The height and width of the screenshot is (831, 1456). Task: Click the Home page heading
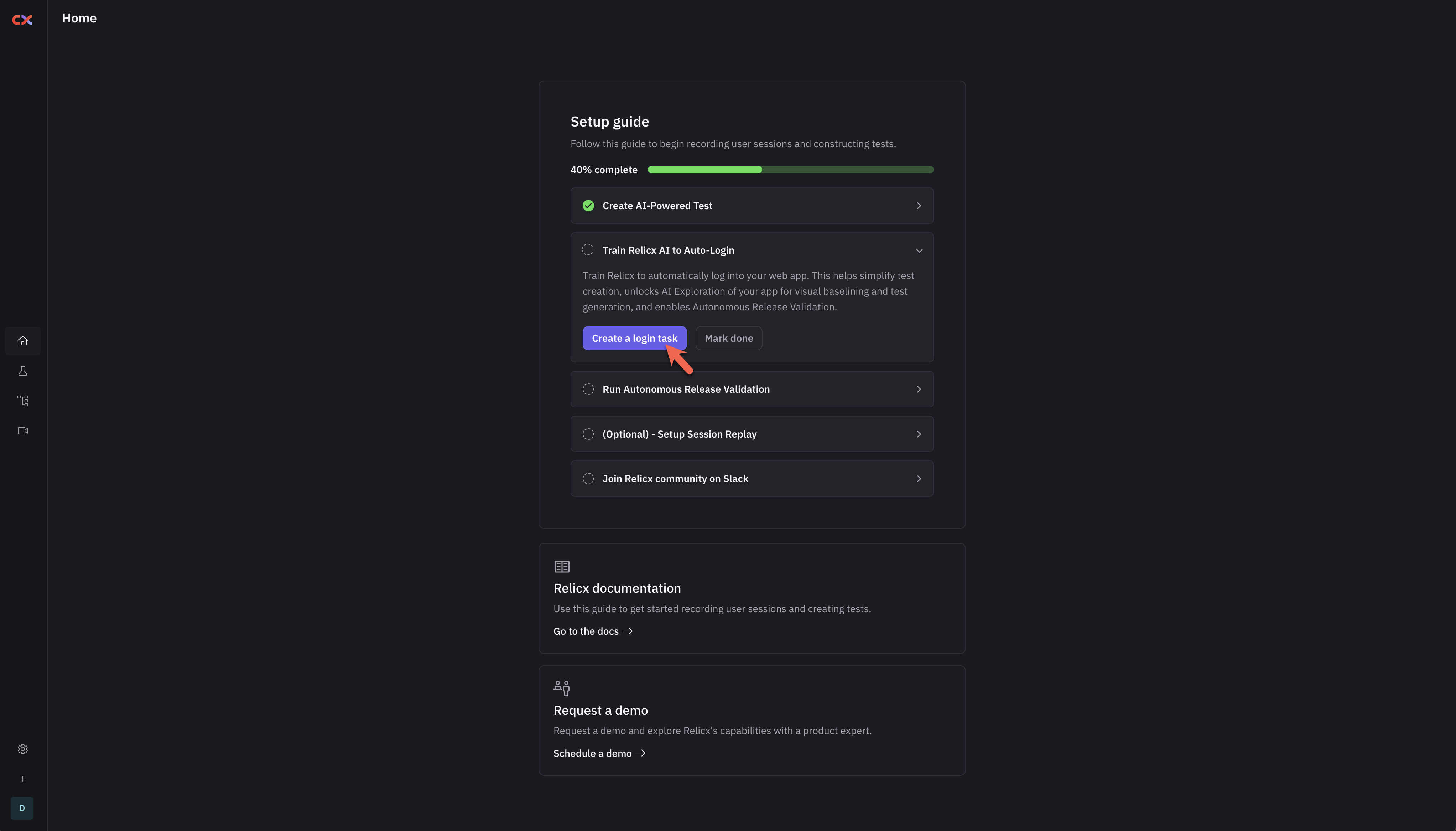point(79,18)
